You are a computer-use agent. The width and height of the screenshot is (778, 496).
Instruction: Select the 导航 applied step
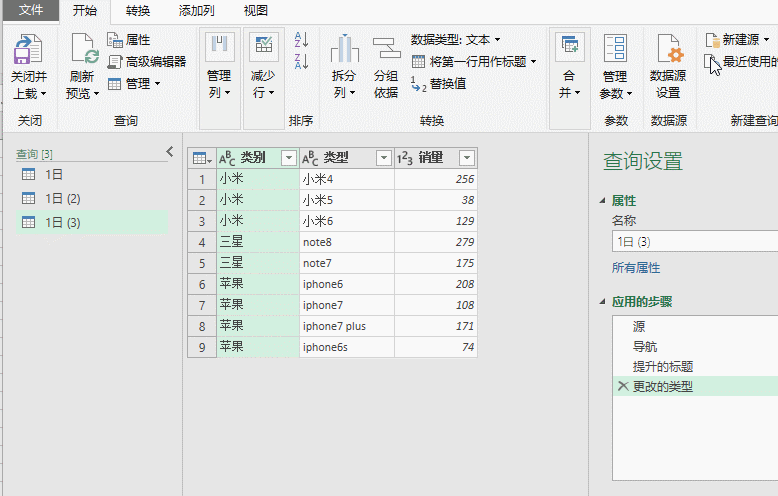[695, 347]
